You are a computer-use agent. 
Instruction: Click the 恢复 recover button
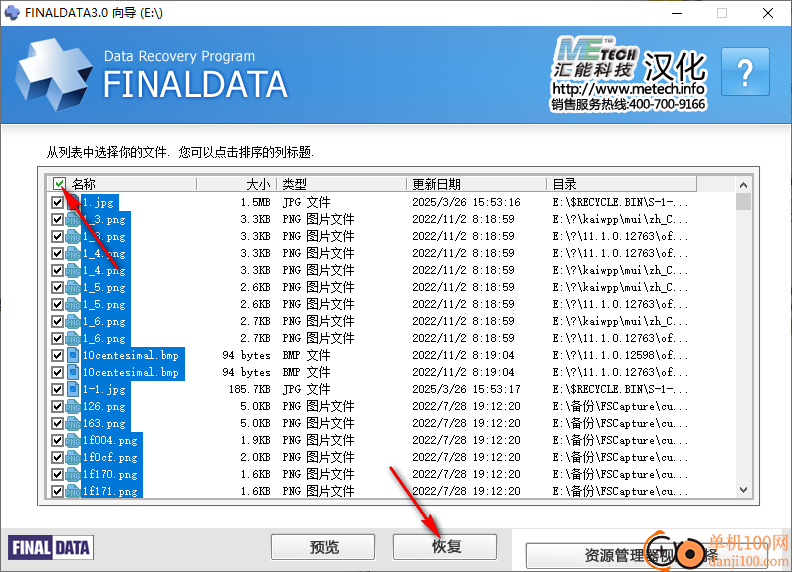coord(445,547)
